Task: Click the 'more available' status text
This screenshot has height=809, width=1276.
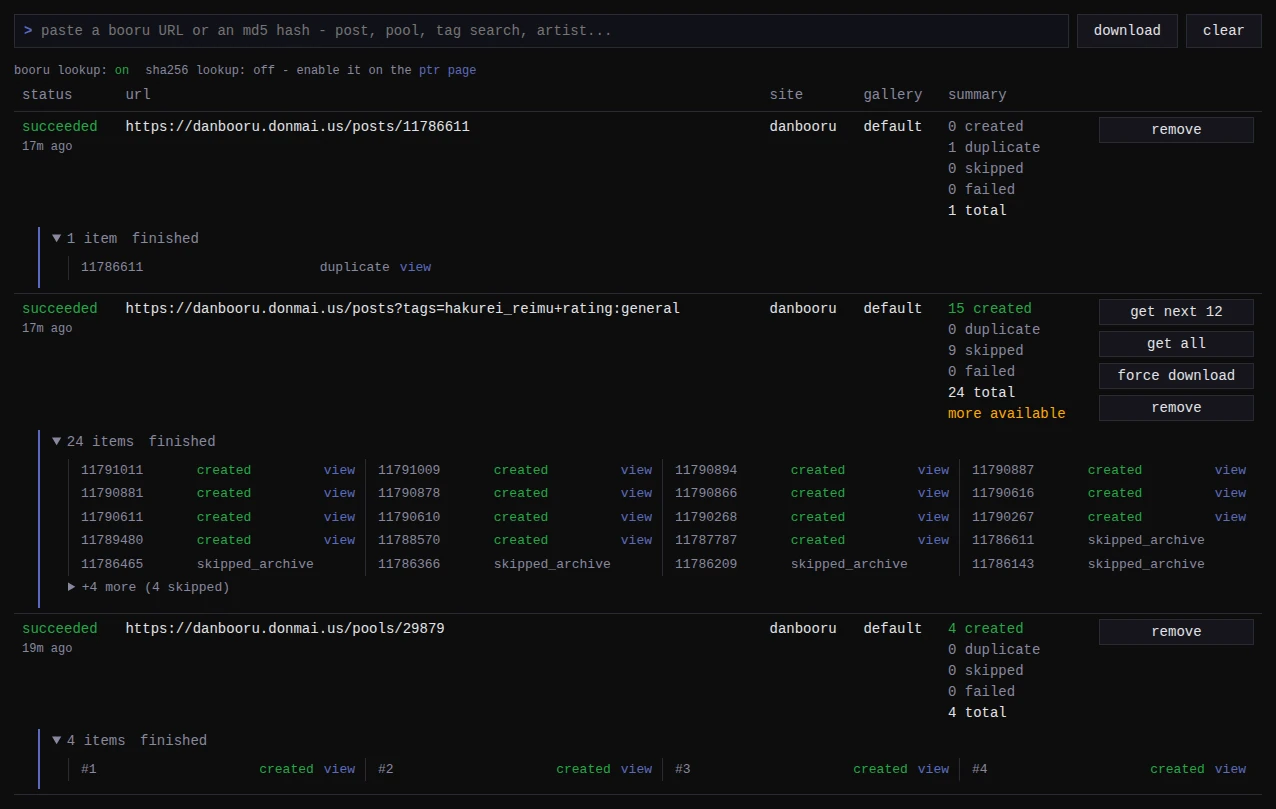Action: (1007, 414)
